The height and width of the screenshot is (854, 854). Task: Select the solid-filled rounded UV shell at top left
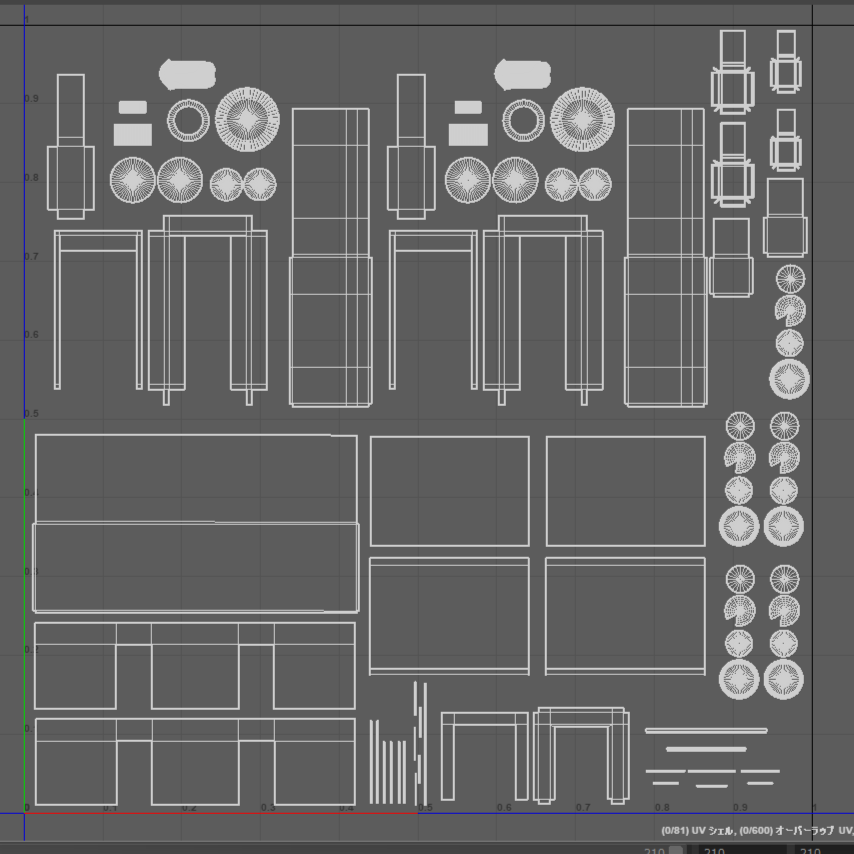click(x=187, y=74)
